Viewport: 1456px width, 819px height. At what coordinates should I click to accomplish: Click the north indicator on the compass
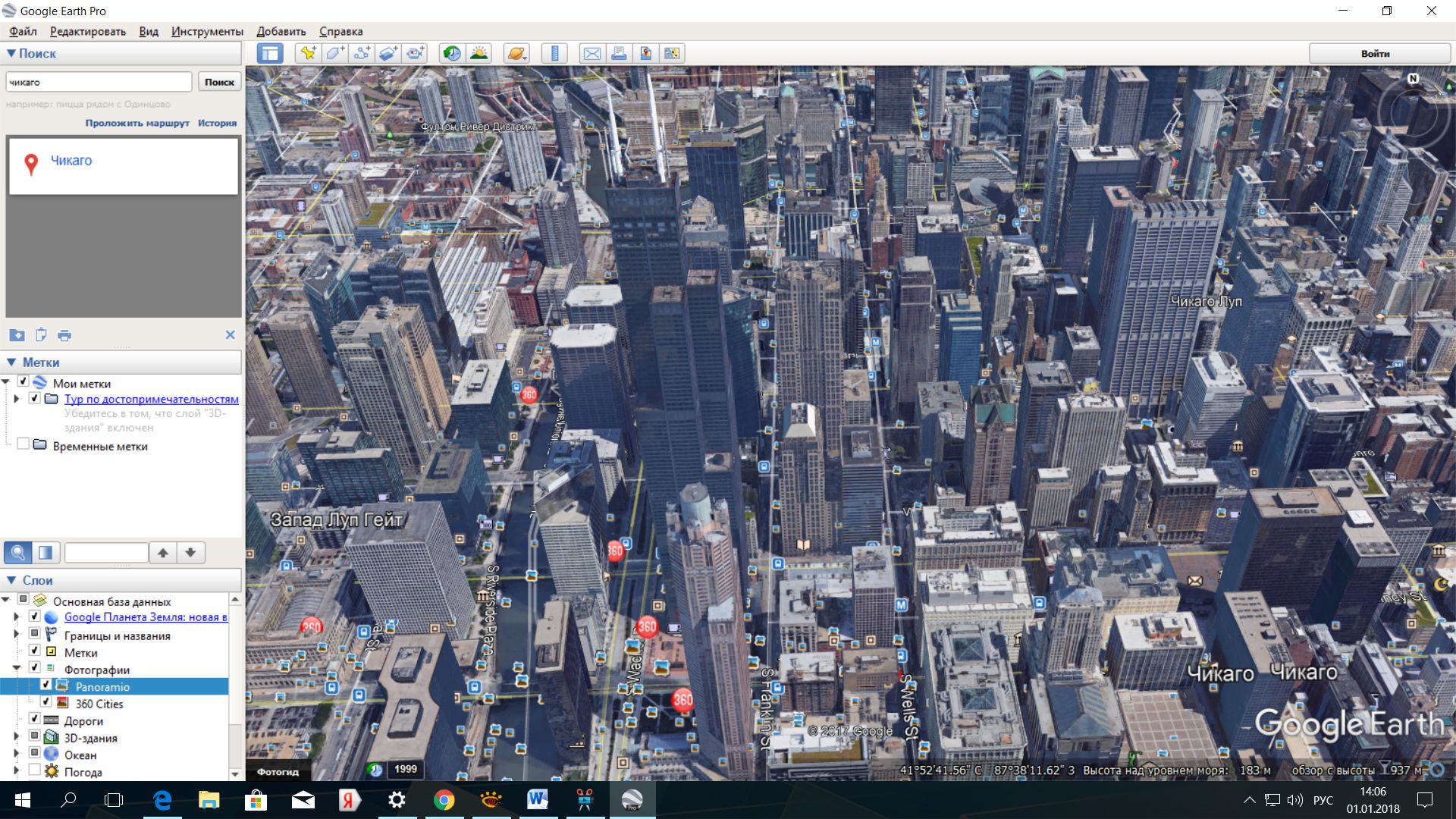1413,79
